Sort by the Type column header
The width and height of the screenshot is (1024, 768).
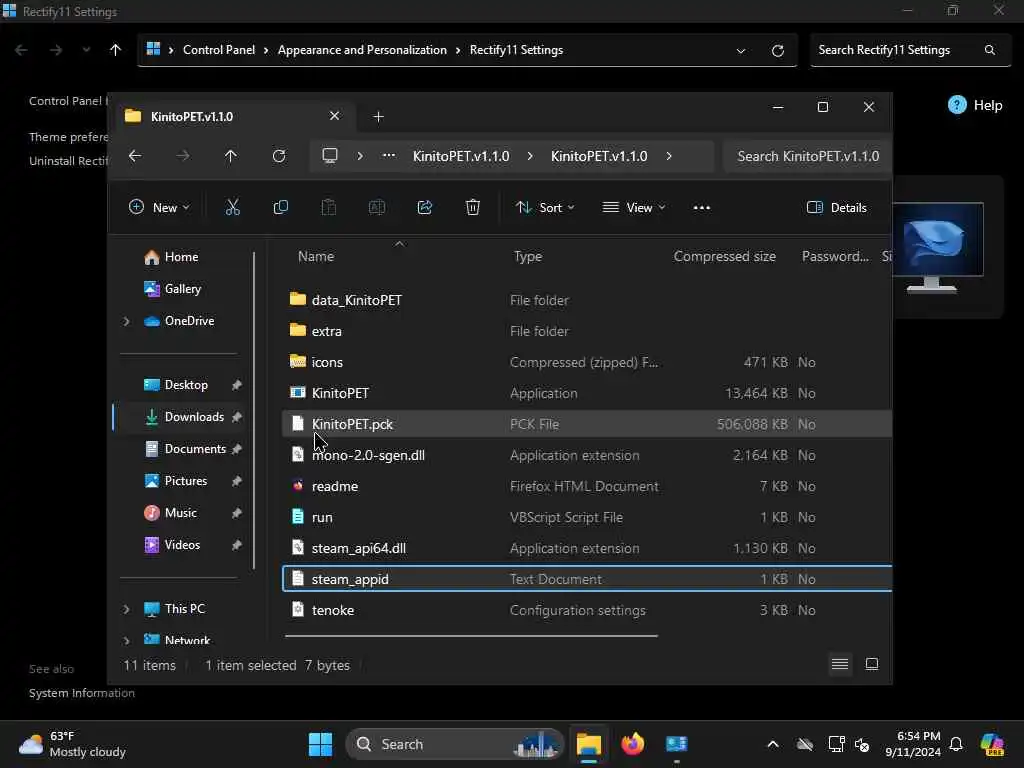click(528, 257)
